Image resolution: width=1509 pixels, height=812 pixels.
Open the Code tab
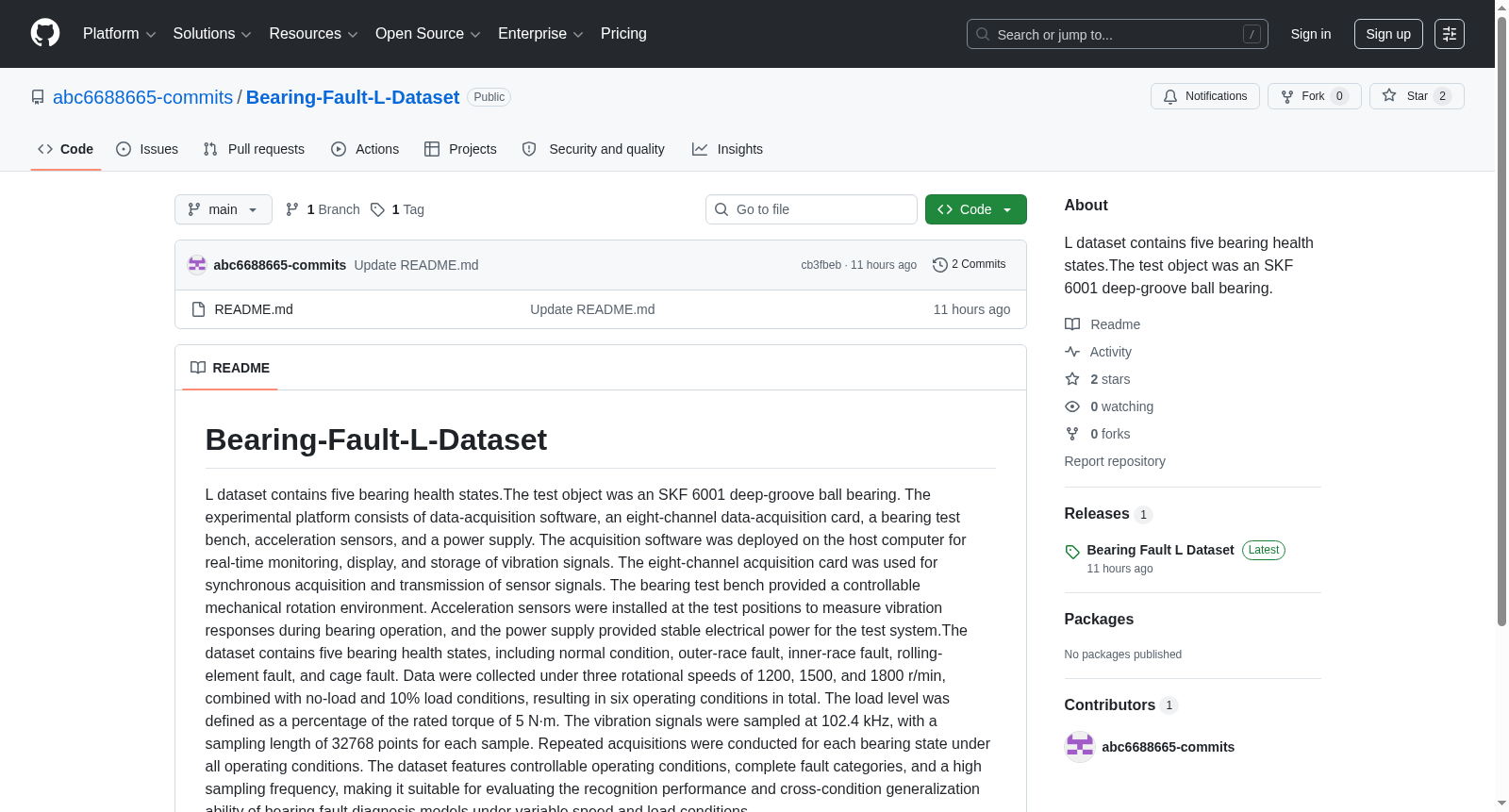pos(66,149)
